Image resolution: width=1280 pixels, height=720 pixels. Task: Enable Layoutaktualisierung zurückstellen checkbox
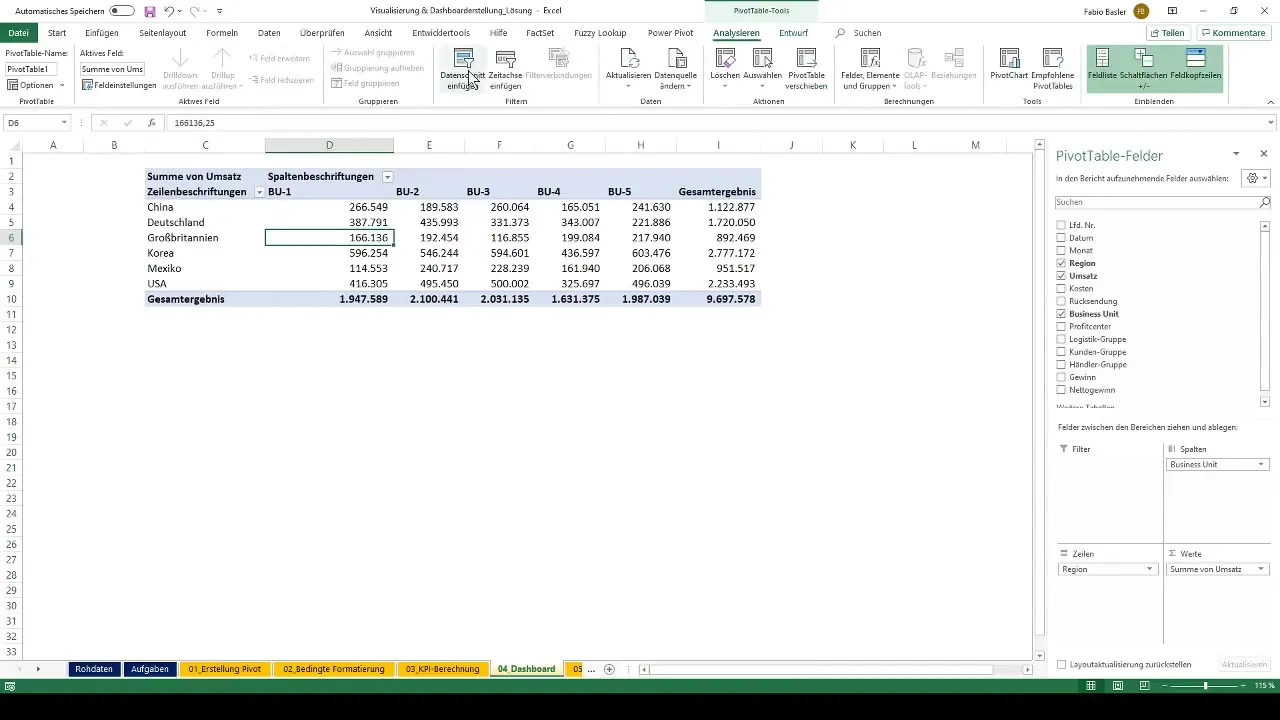pos(1061,664)
